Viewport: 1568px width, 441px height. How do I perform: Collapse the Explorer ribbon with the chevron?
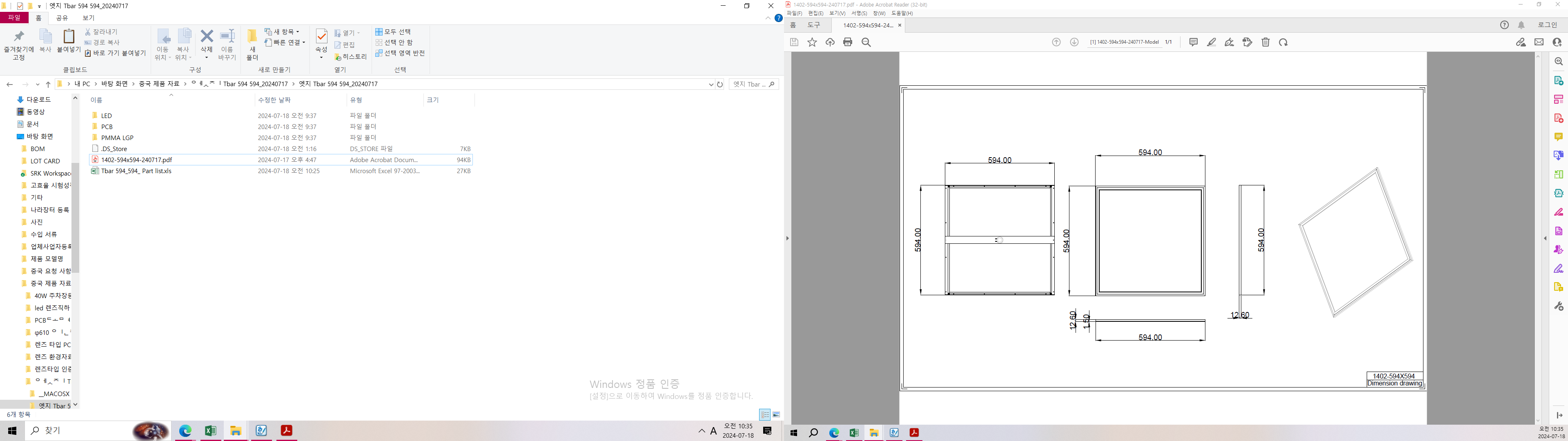[768, 18]
